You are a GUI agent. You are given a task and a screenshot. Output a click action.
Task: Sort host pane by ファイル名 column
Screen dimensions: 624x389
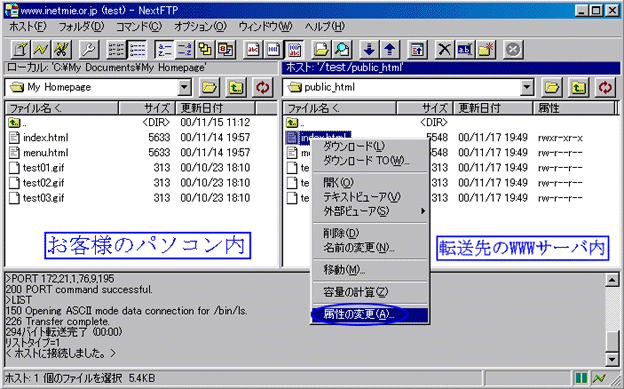point(339,108)
